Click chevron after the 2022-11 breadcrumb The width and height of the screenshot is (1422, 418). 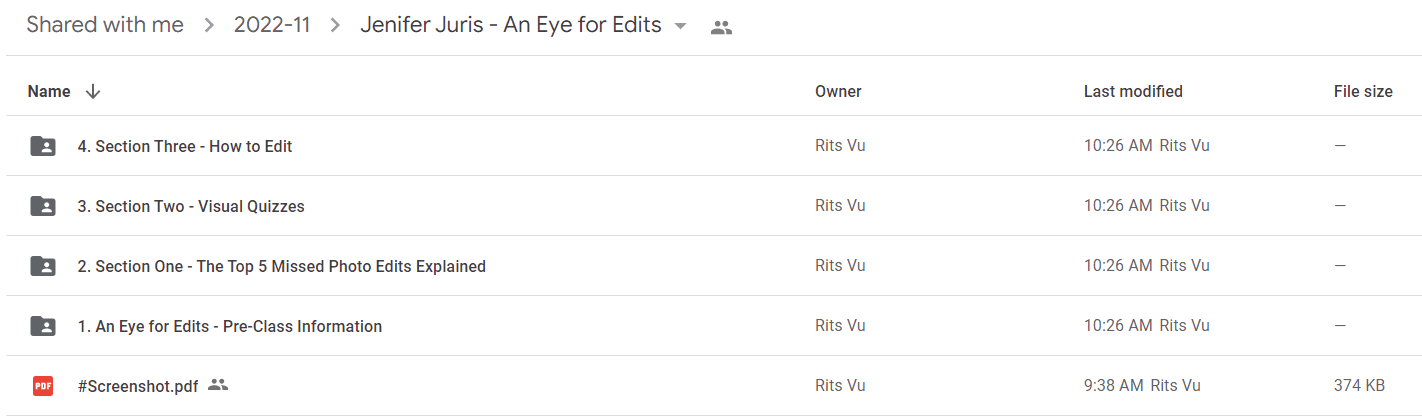[335, 26]
